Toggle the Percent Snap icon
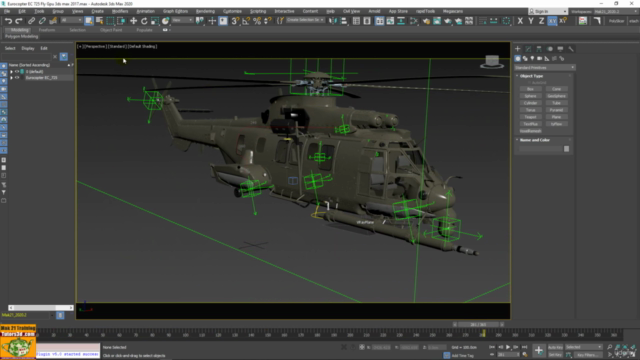This screenshot has height=360, width=640. click(257, 21)
